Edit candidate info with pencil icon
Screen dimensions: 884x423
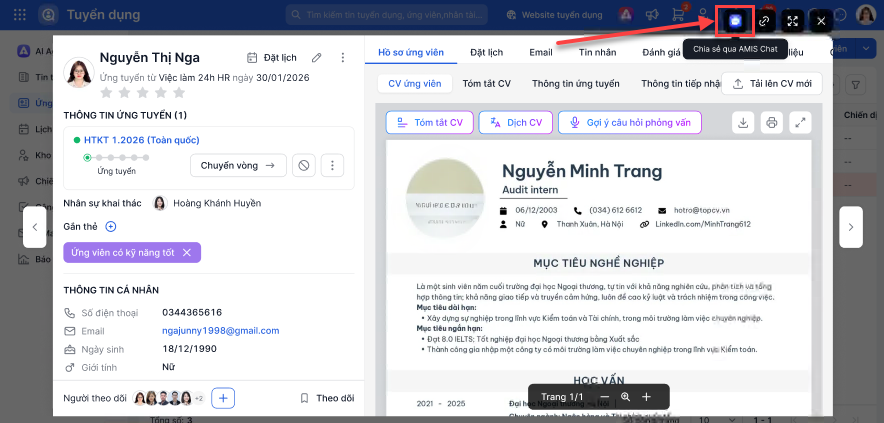pos(317,58)
